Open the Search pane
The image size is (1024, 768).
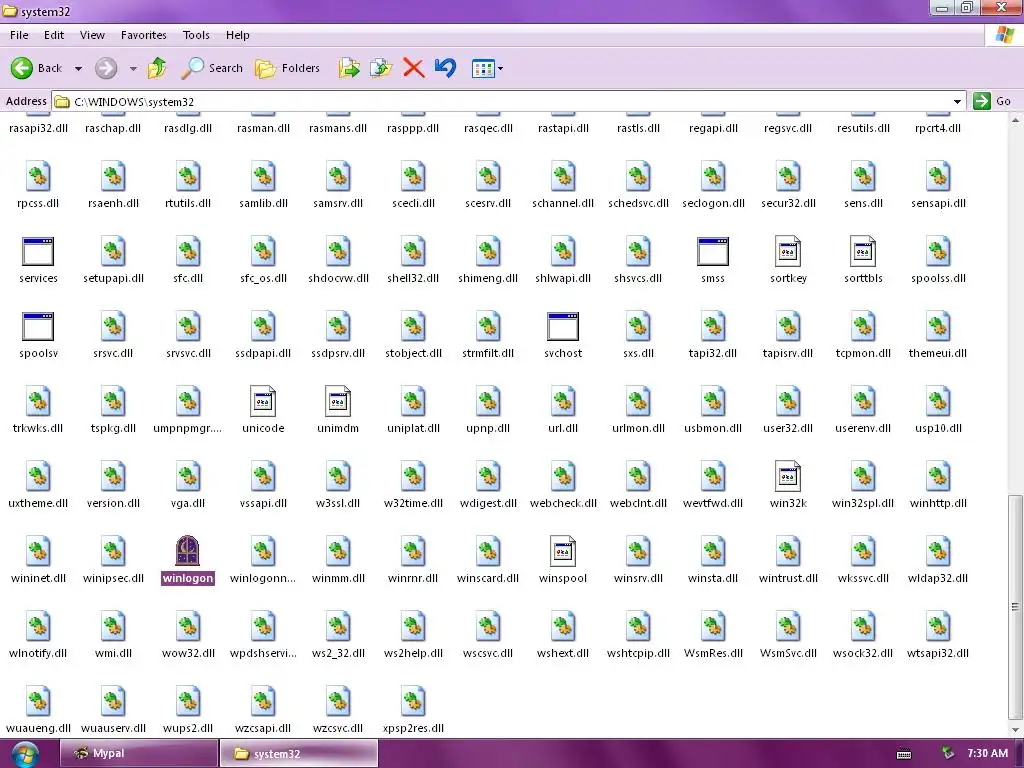(212, 68)
